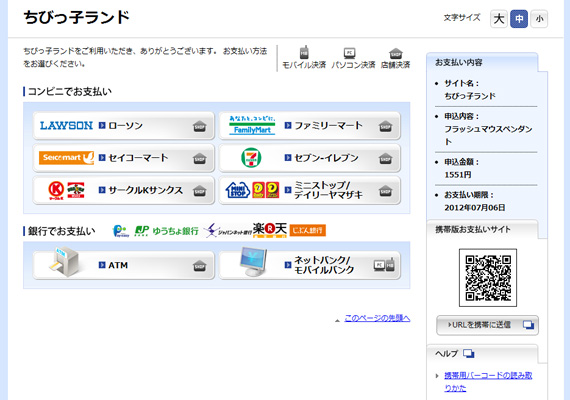Viewport: 570px width, 400px height.
Task: Click the amount 1551円
Action: [458, 175]
